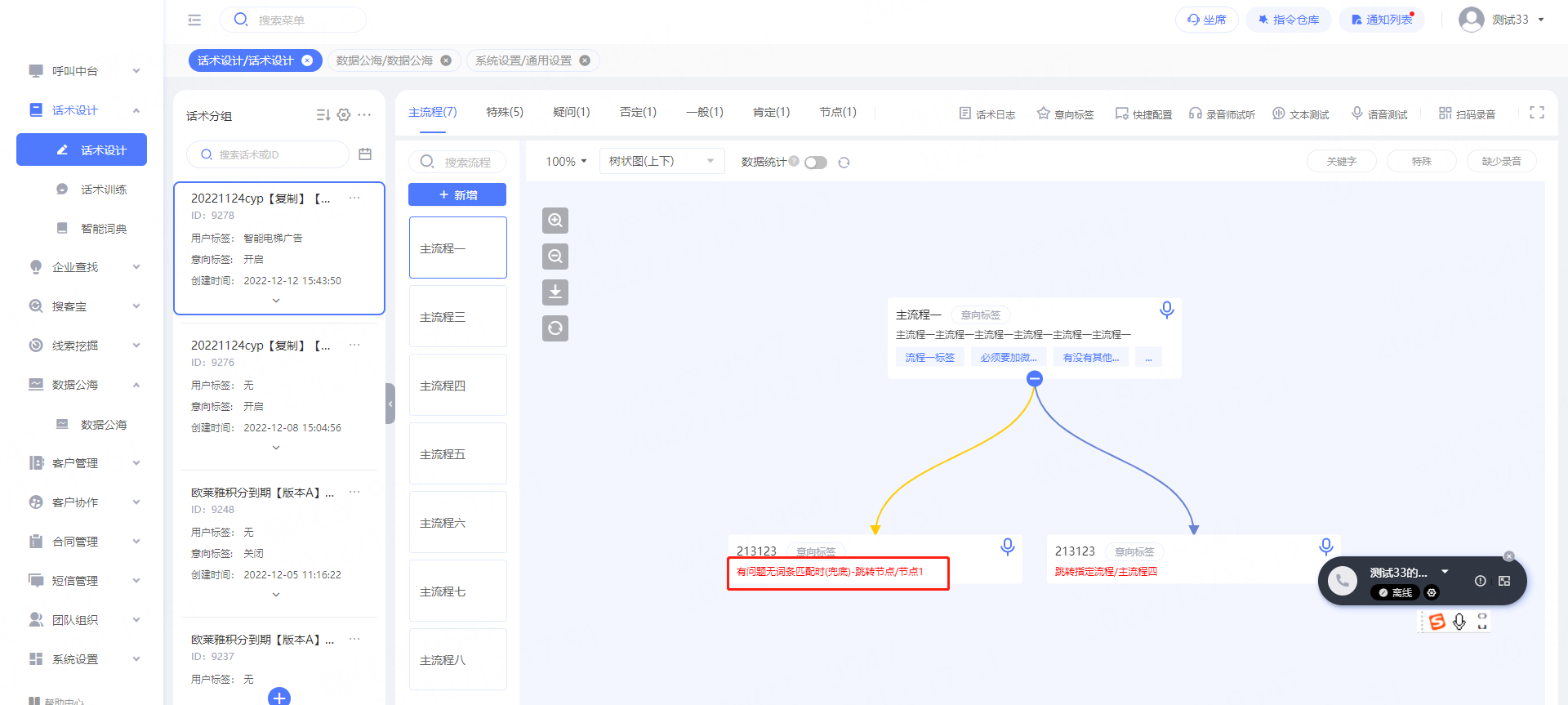The height and width of the screenshot is (705, 1568).
Task: Click the round blue add button below script list
Action: tap(279, 697)
